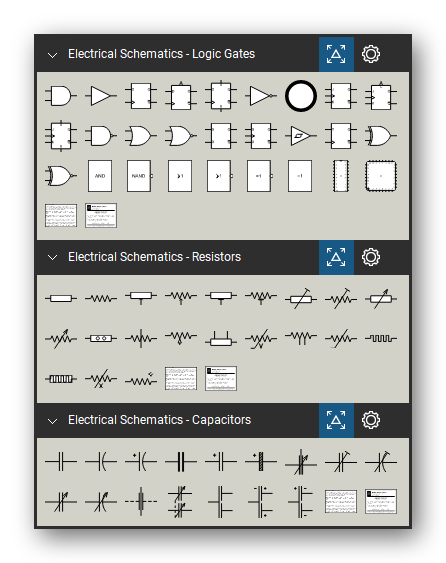
Task: Select the photoresistor zigzag with light arrows
Action: pos(141,379)
